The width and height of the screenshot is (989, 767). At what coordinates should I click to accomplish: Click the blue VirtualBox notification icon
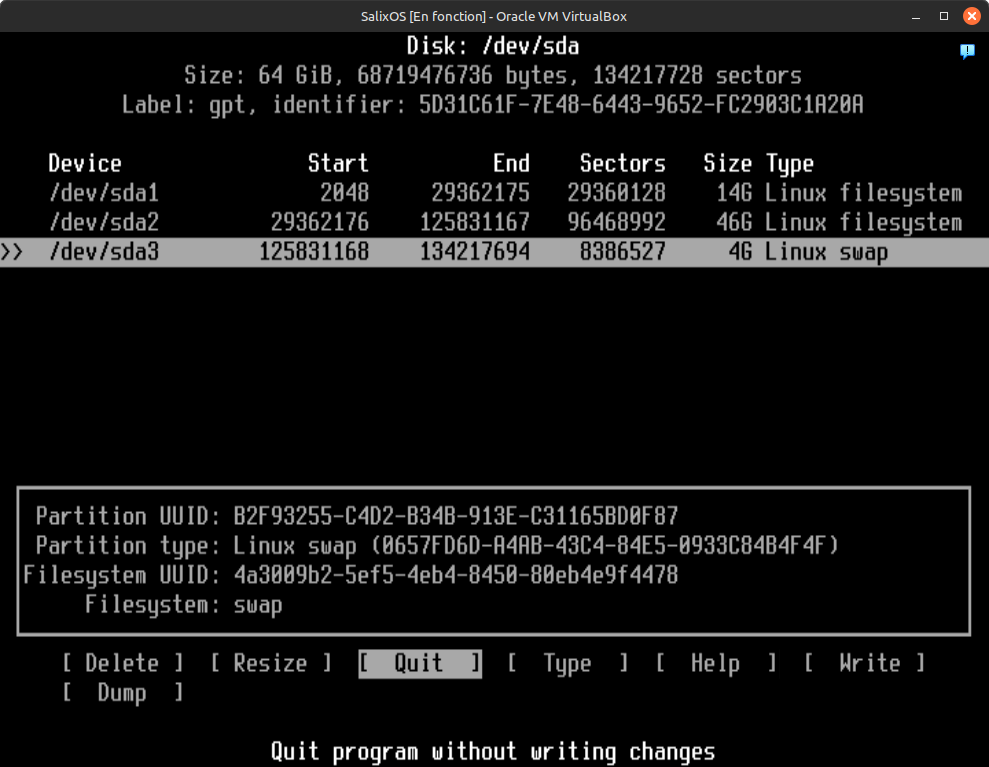coord(967,50)
